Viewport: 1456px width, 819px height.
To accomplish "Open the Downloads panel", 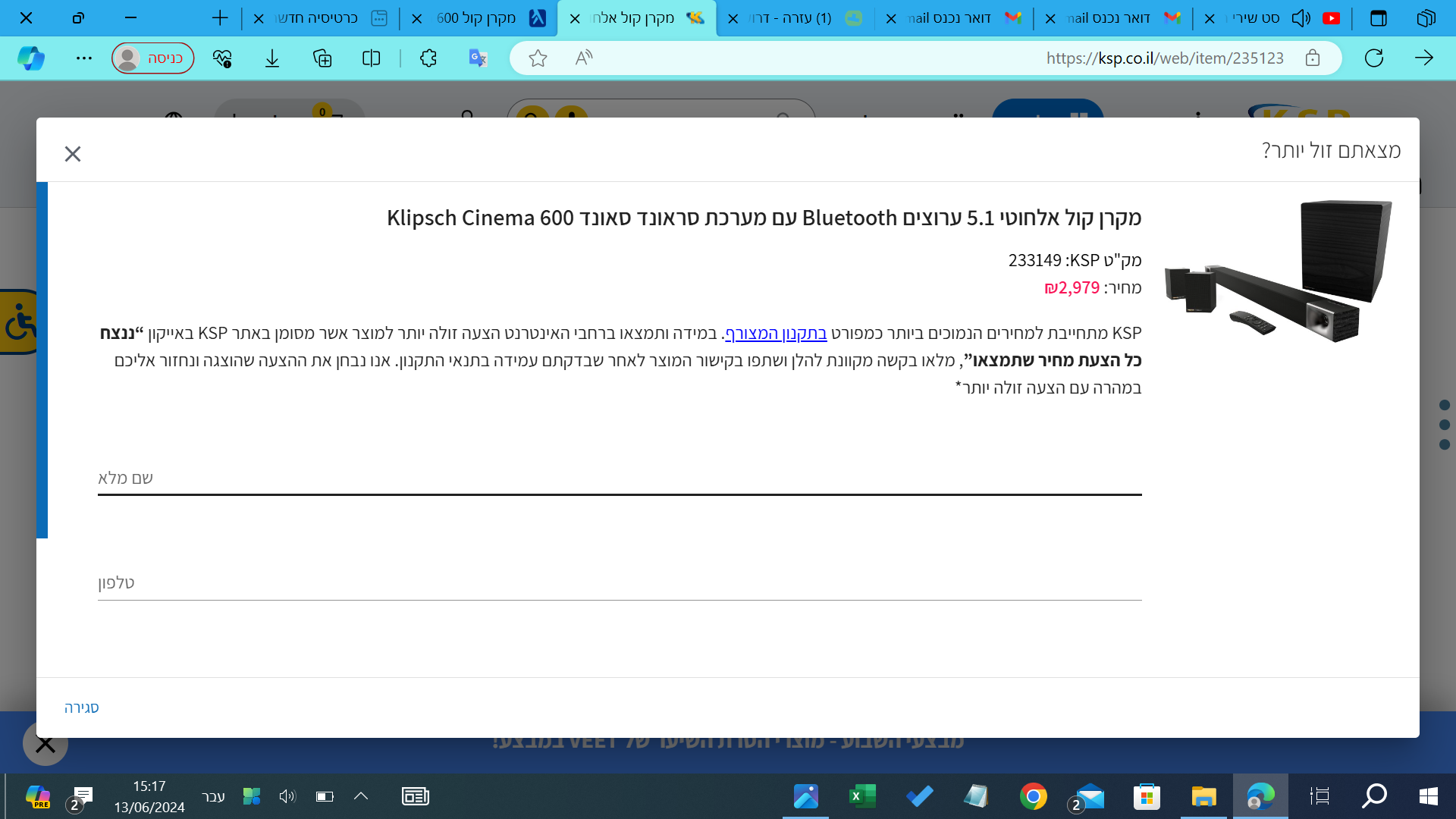I will 272,58.
